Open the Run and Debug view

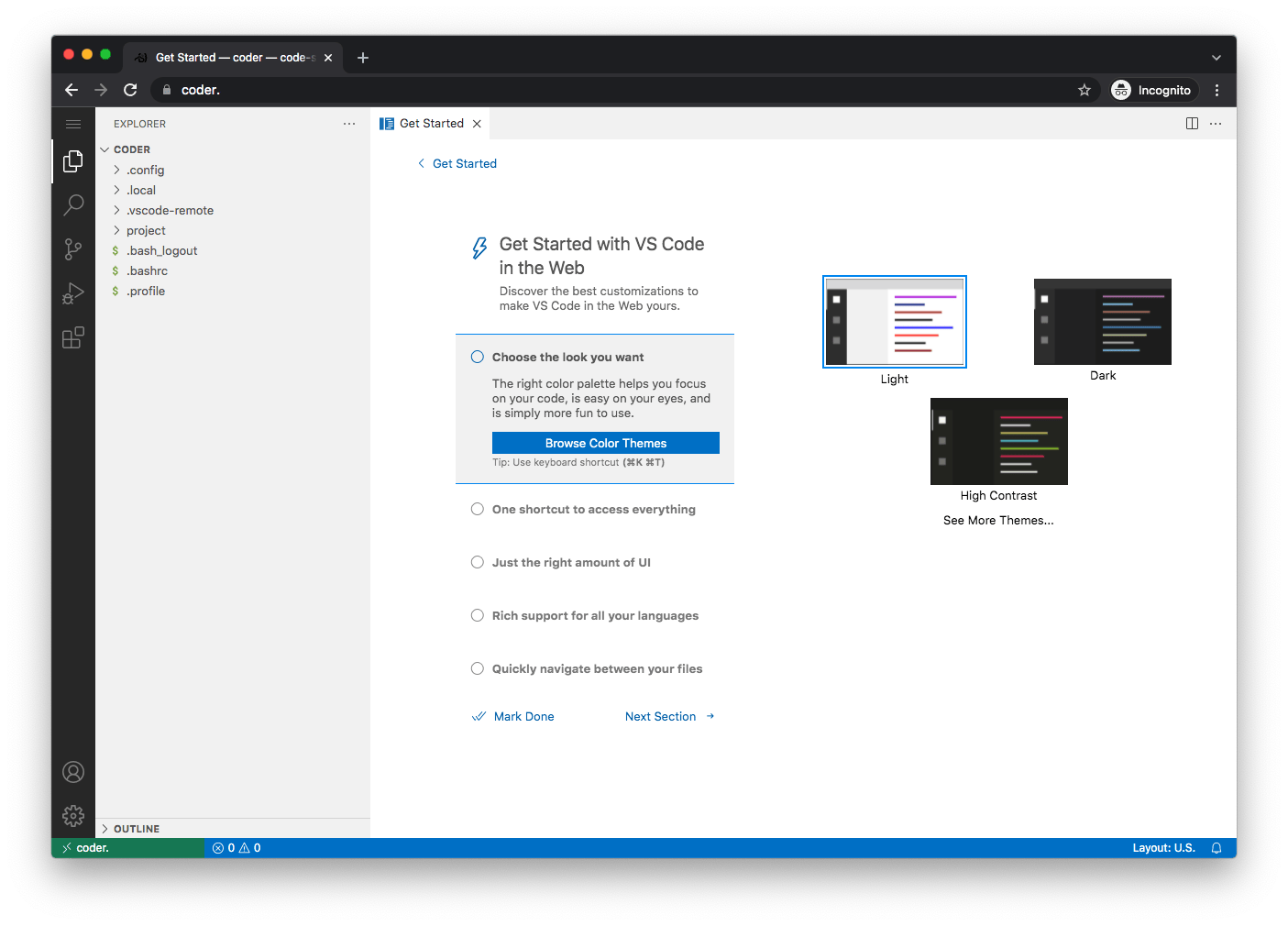73,293
